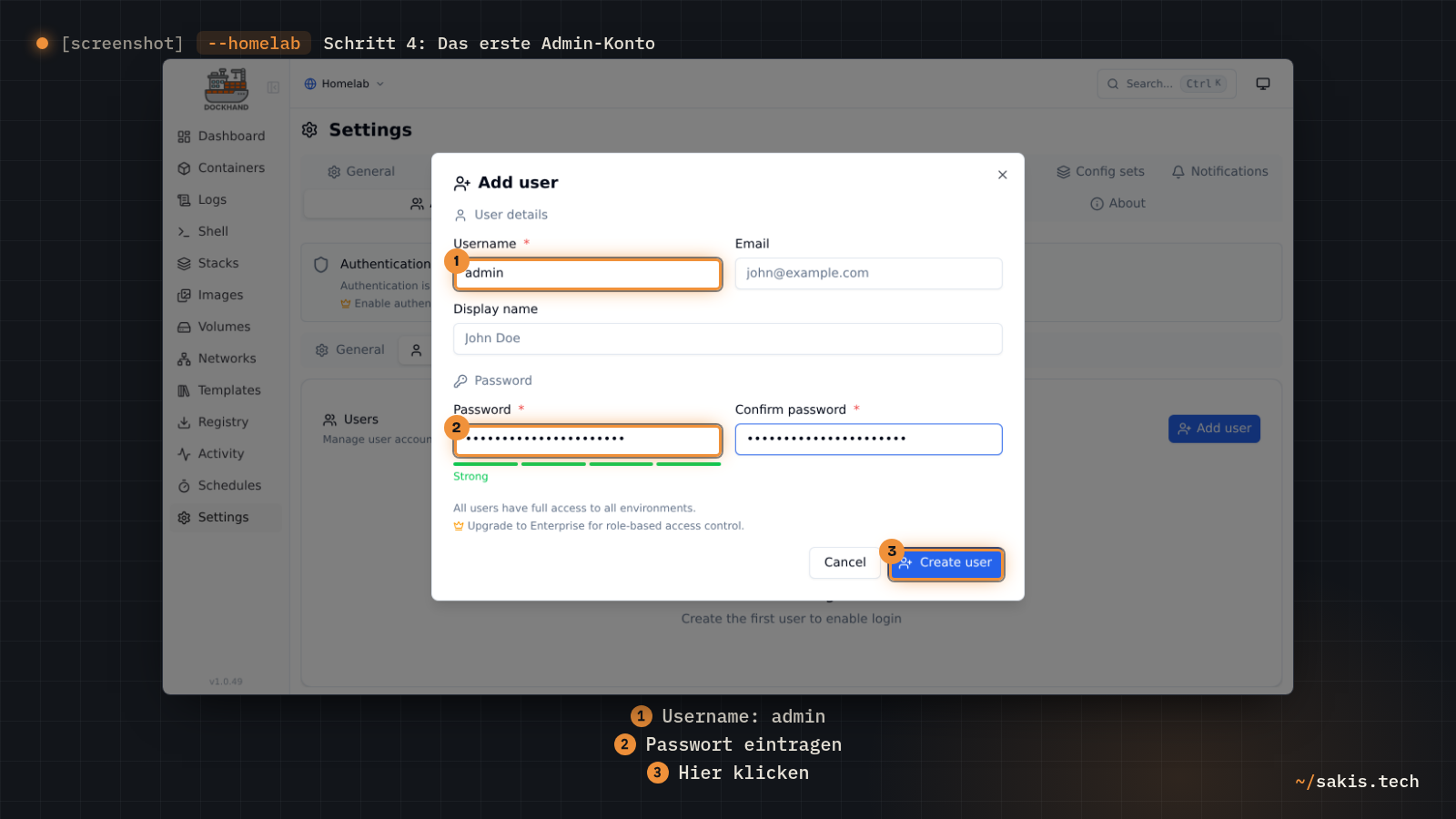Image resolution: width=1456 pixels, height=819 pixels.
Task: Click the Dockhand ship logo
Action: tap(227, 88)
